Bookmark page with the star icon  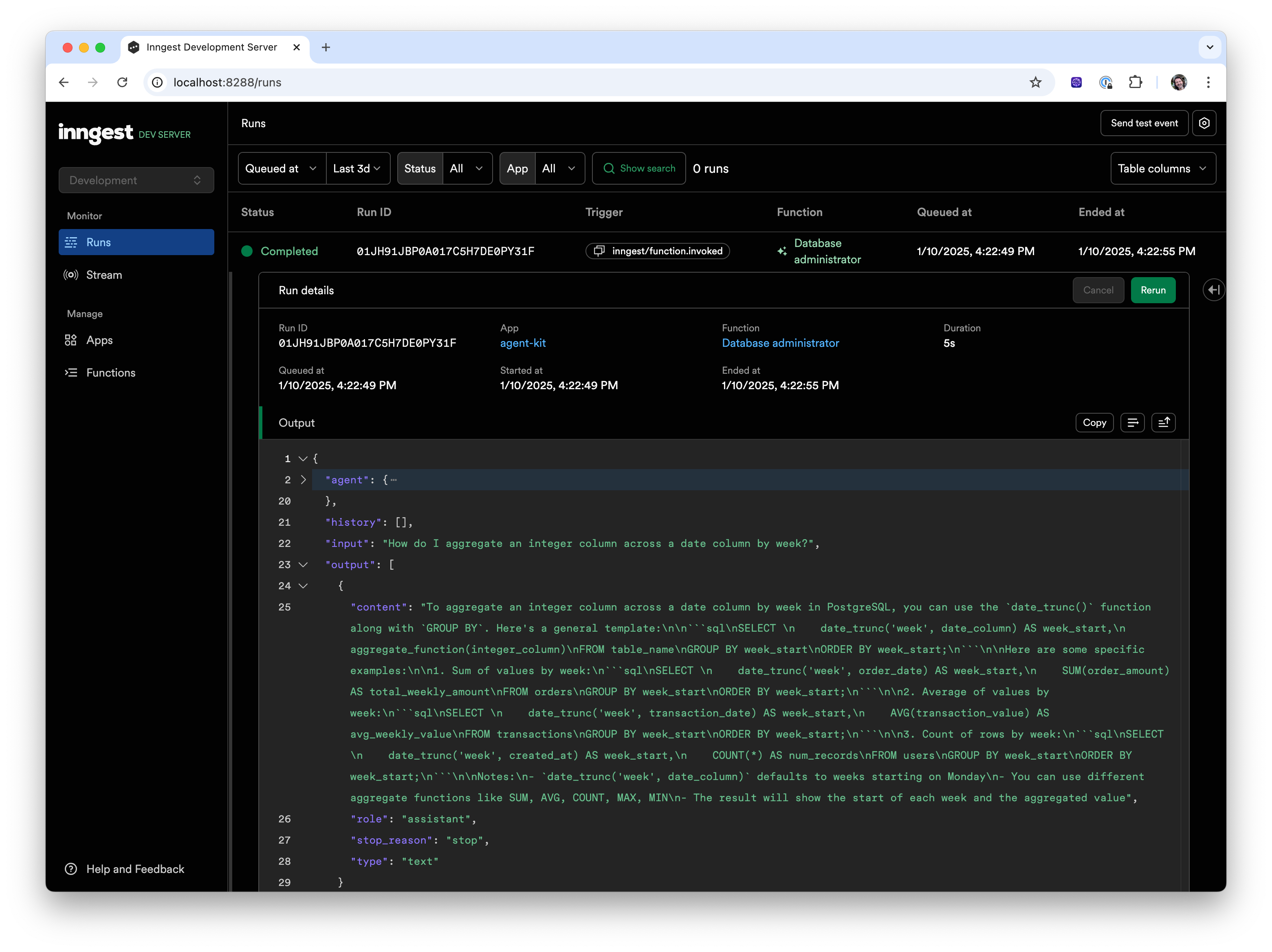pyautogui.click(x=1035, y=82)
